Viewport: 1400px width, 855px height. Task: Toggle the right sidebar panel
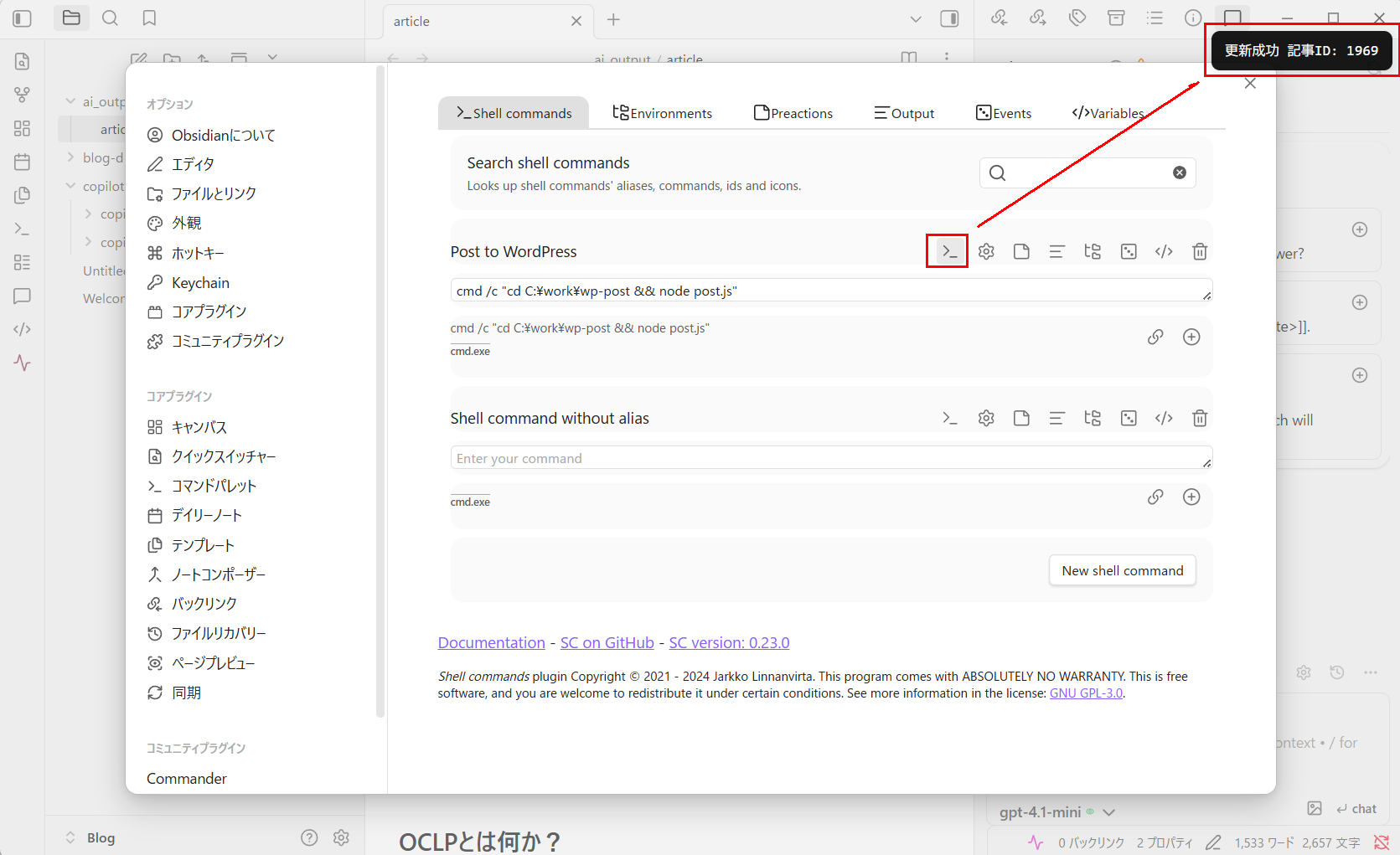[x=949, y=19]
